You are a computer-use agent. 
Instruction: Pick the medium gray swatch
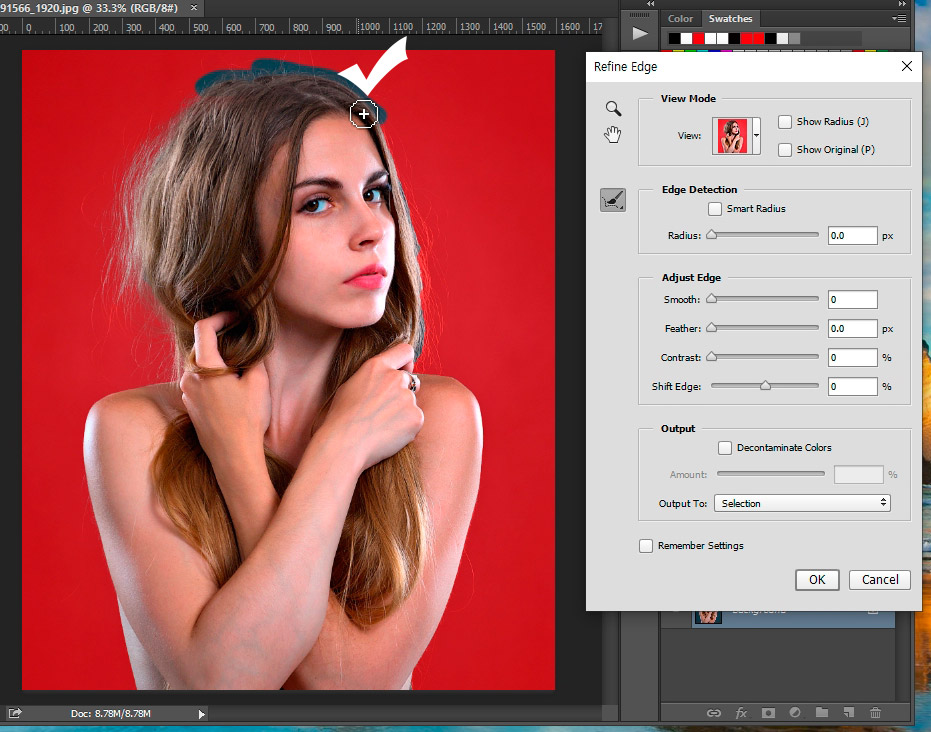794,39
